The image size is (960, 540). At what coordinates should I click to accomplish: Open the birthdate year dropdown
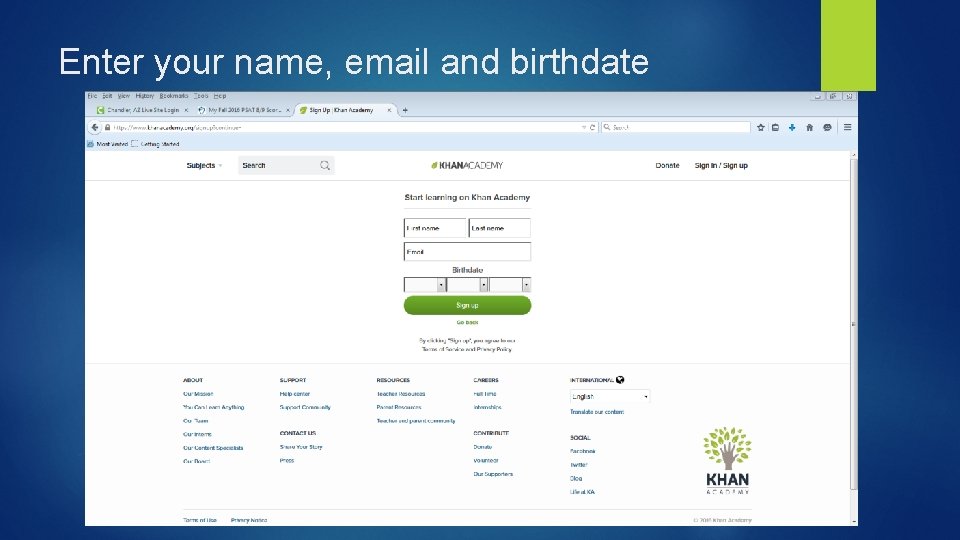[x=510, y=285]
